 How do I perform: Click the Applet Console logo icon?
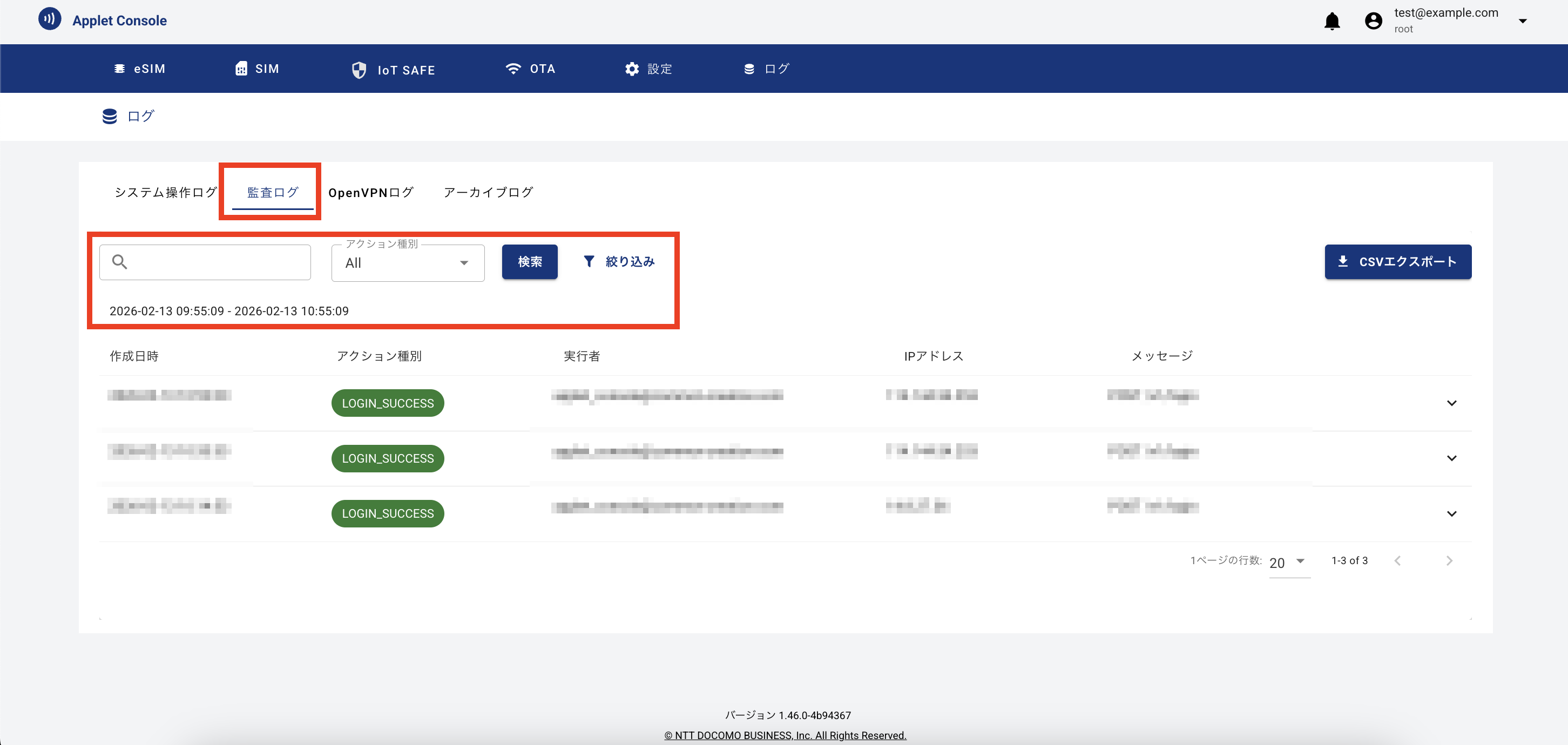pos(50,19)
